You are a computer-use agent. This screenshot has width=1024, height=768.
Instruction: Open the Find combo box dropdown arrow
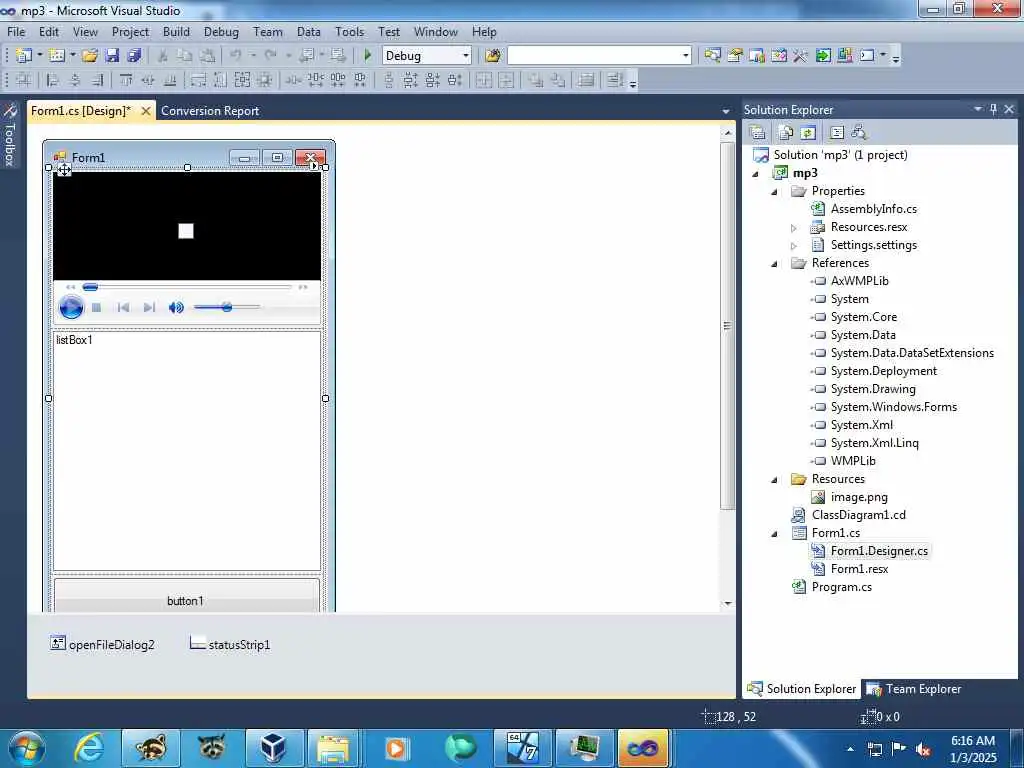[x=685, y=56]
